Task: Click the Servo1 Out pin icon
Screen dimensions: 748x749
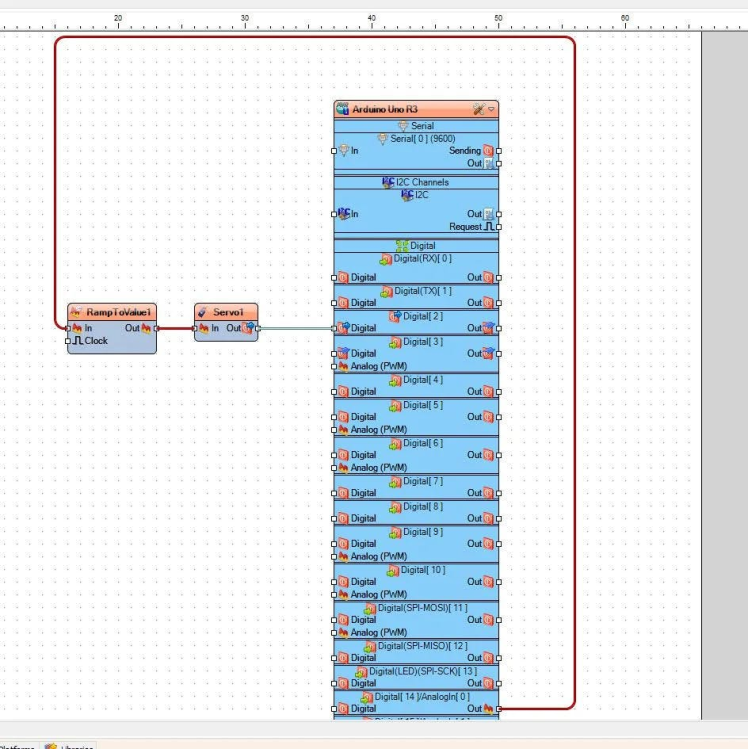Action: [x=248, y=328]
